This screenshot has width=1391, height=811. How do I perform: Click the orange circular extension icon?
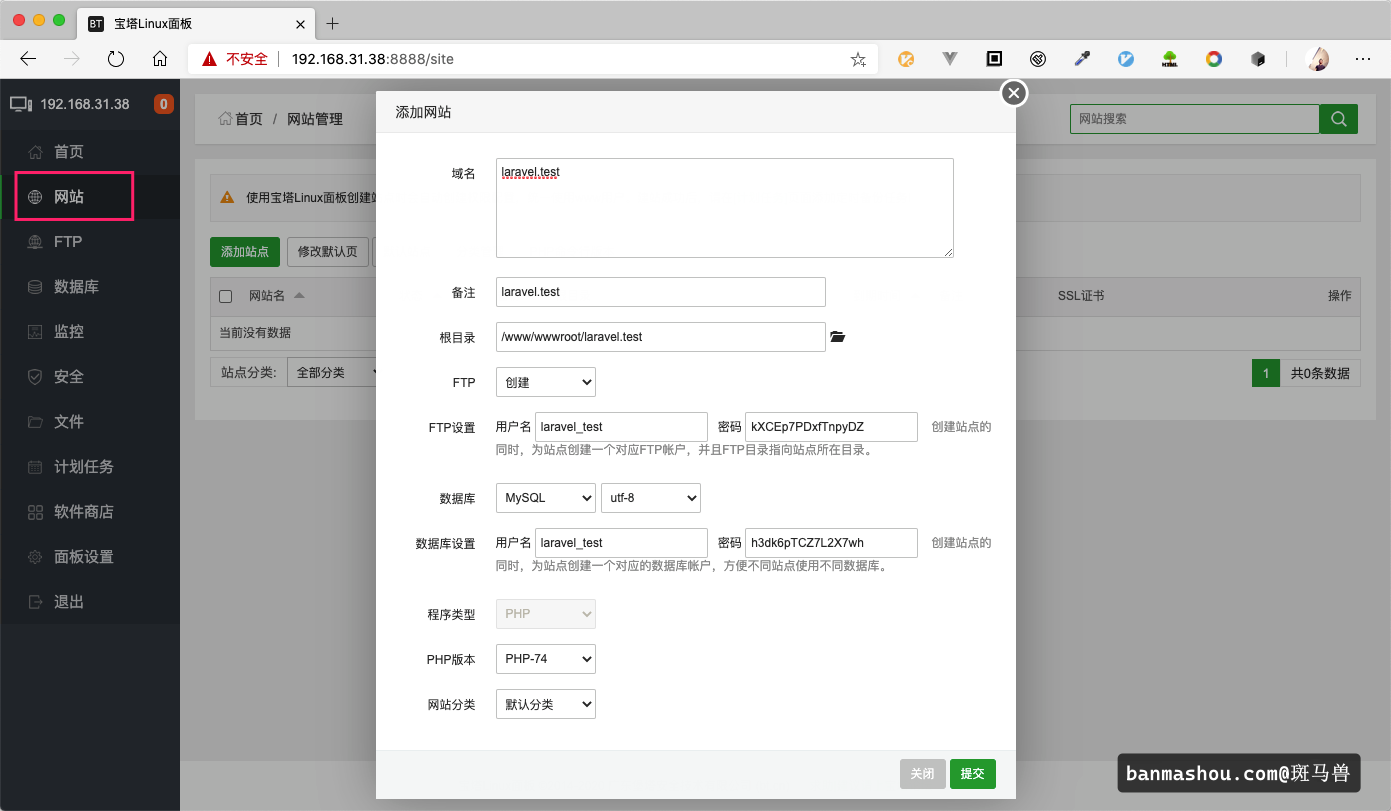pos(906,59)
